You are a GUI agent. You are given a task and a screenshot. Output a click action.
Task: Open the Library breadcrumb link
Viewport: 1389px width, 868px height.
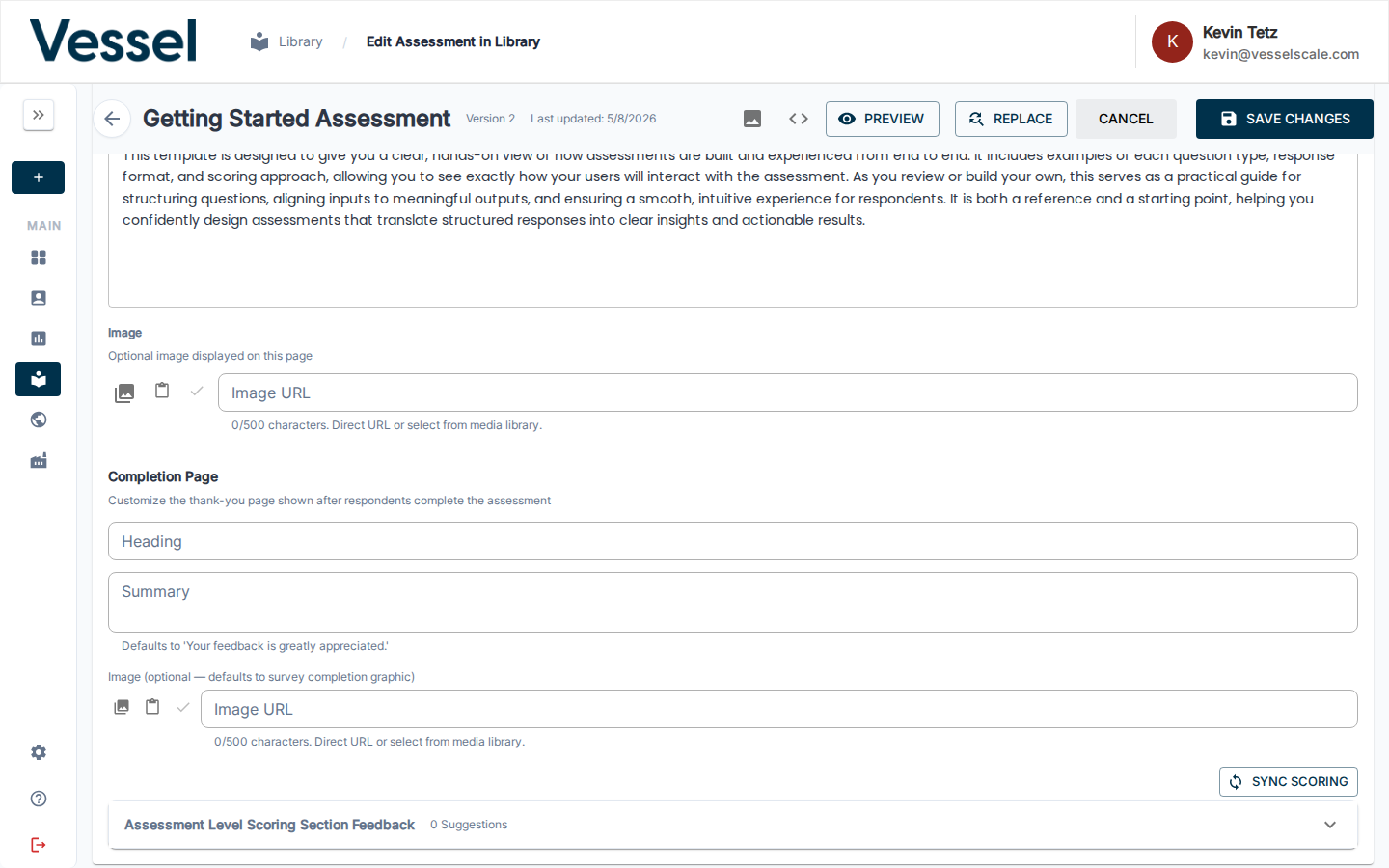pos(301,41)
